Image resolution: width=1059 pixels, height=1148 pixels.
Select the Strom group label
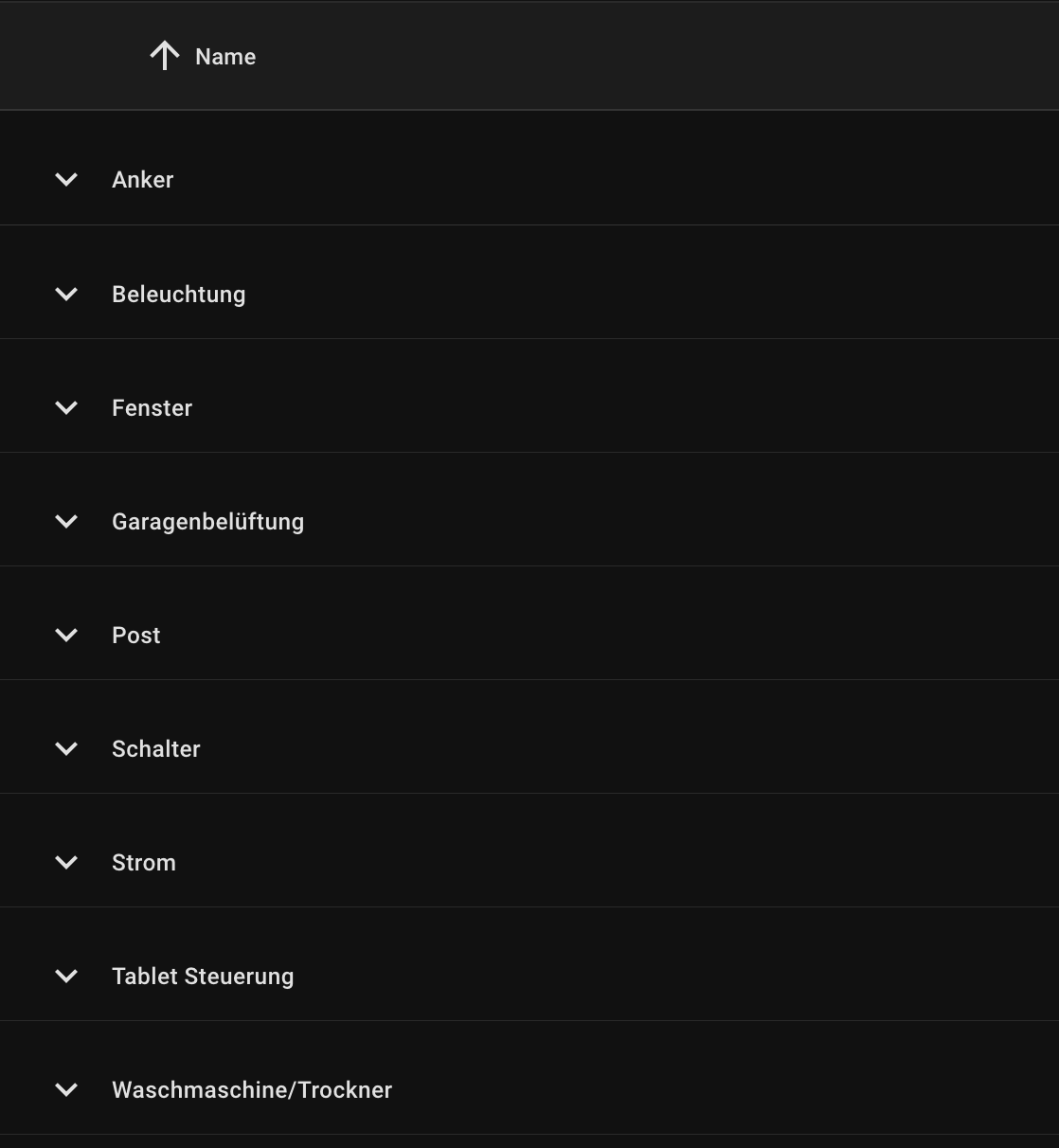pyautogui.click(x=143, y=863)
